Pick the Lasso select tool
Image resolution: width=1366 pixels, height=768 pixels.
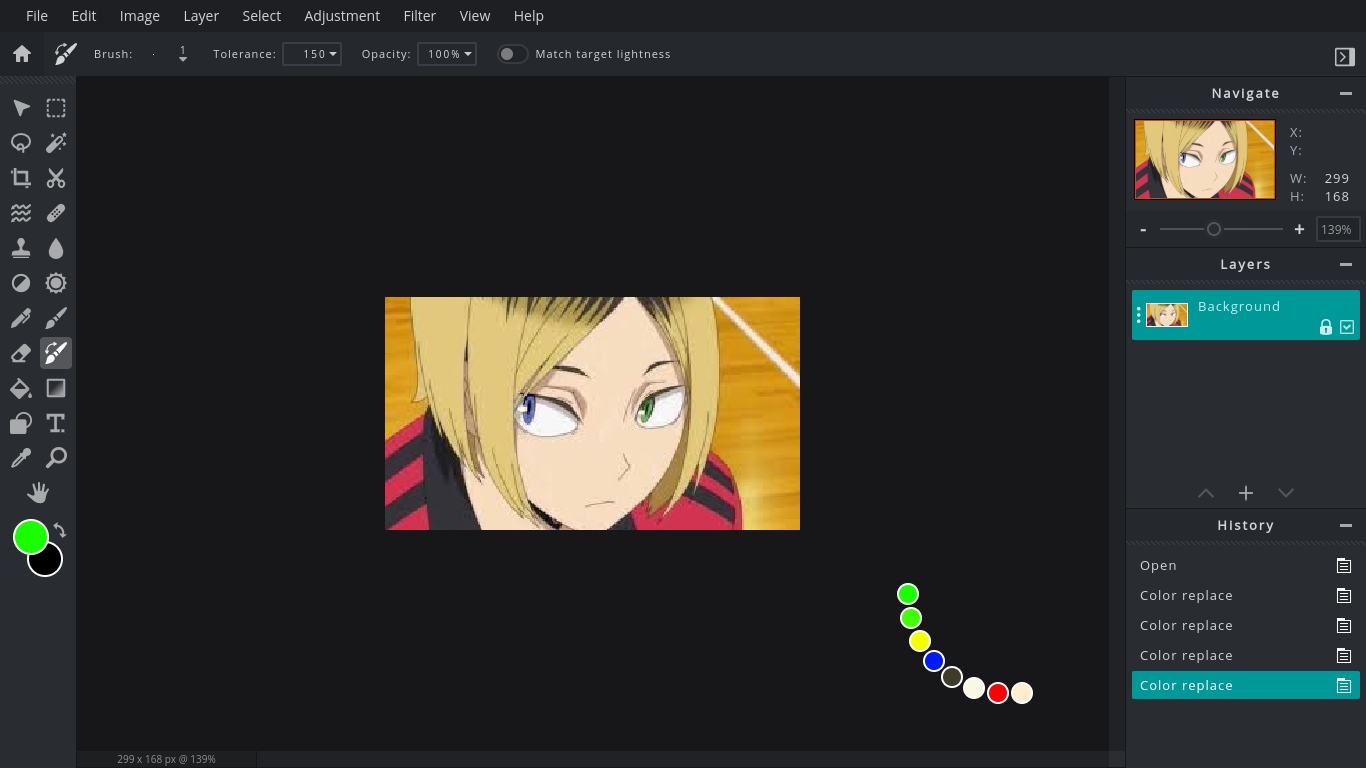(x=21, y=143)
